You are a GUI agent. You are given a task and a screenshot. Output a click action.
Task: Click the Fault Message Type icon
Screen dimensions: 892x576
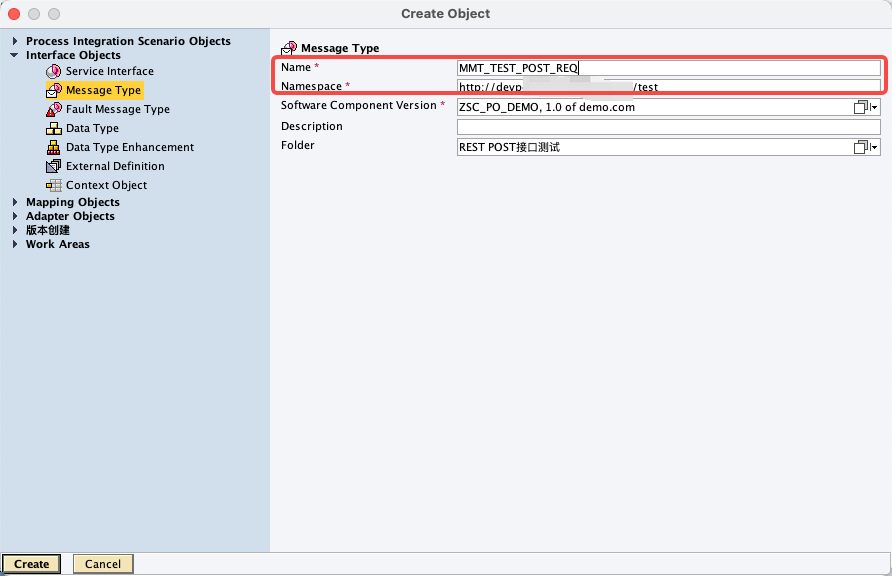[53, 109]
